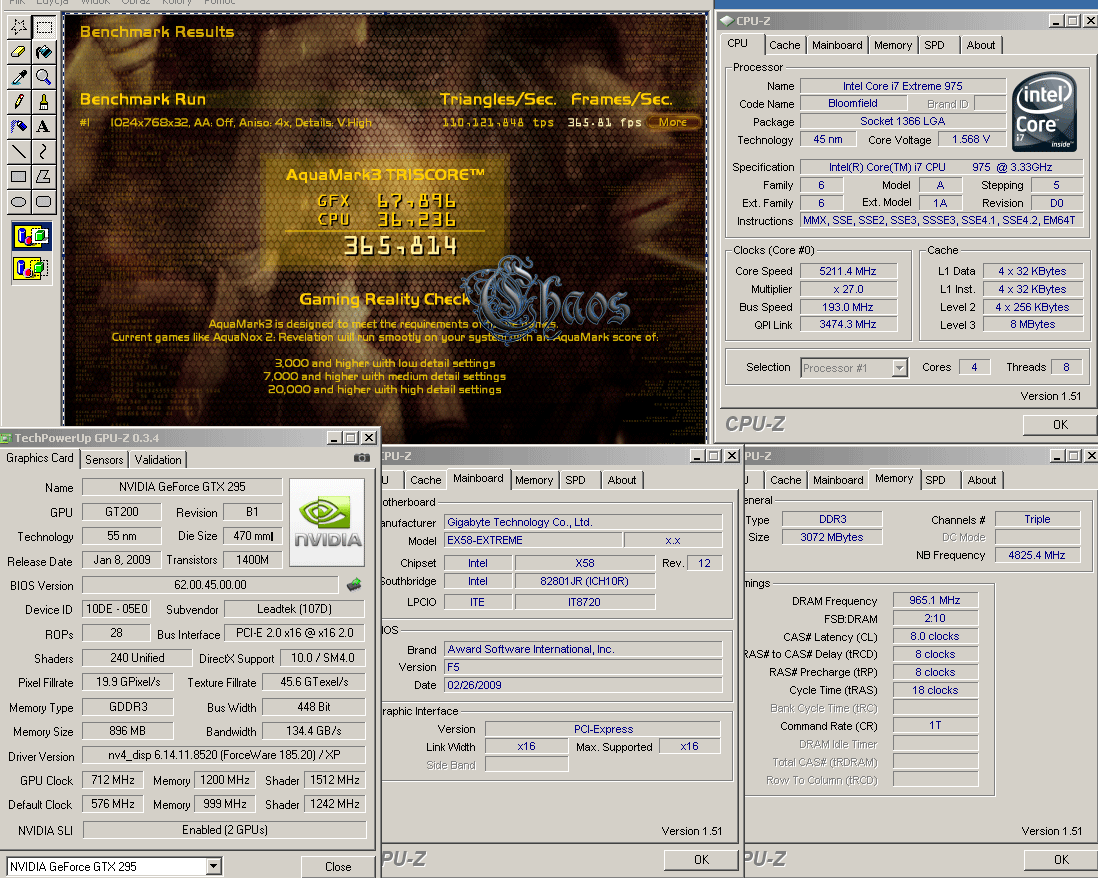1098x878 pixels.
Task: Click the Close button in GPU-Z
Action: click(338, 867)
